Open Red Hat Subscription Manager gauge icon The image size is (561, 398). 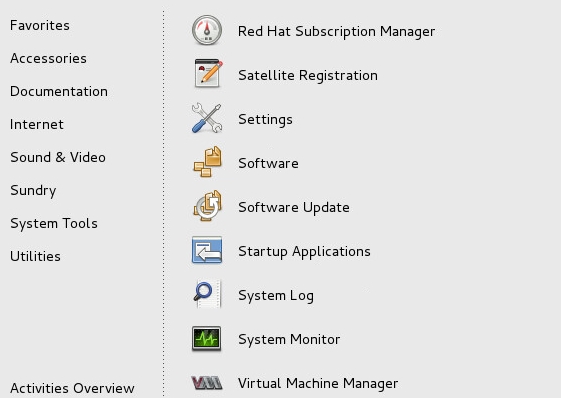tap(207, 31)
